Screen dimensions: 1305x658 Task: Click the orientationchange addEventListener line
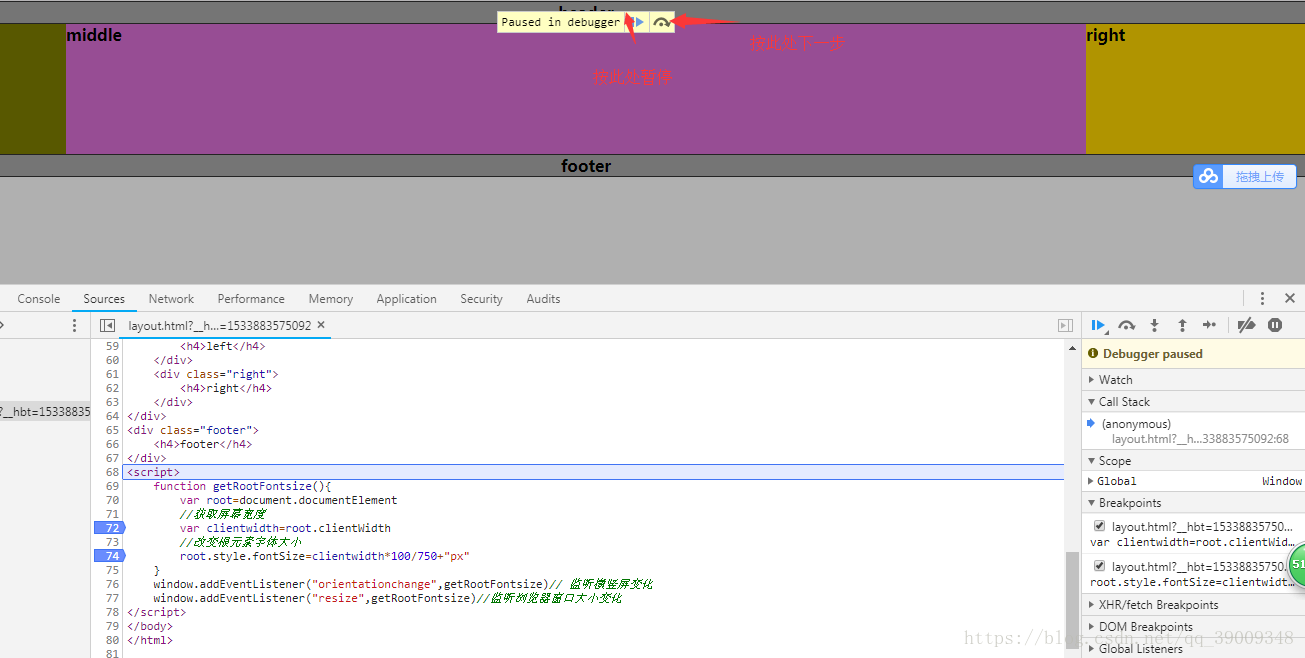pyautogui.click(x=403, y=584)
